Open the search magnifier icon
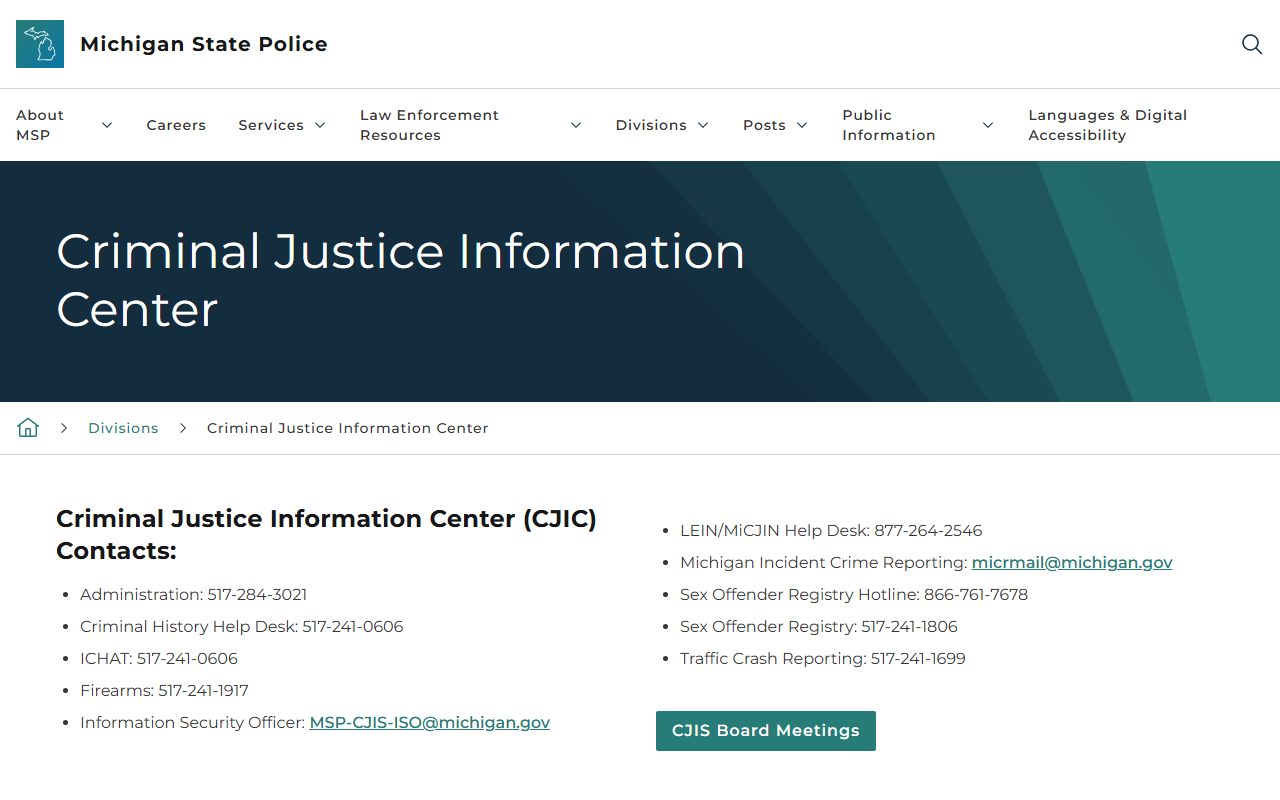 1252,44
